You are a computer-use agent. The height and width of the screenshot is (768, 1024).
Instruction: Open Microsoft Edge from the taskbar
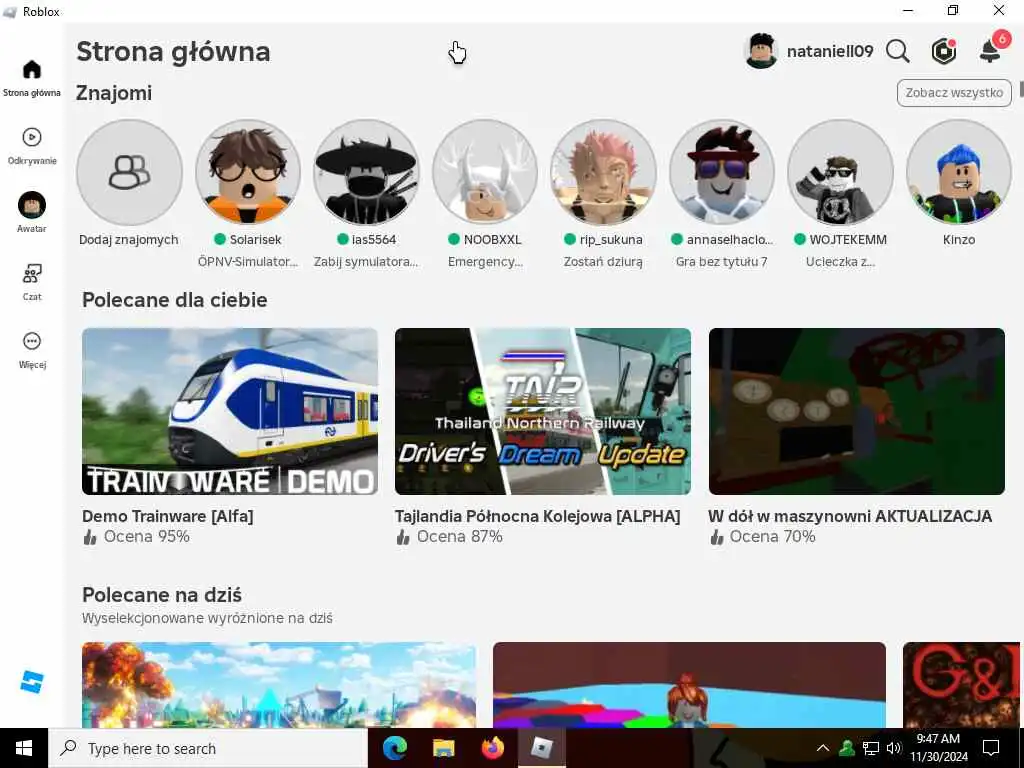(394, 748)
